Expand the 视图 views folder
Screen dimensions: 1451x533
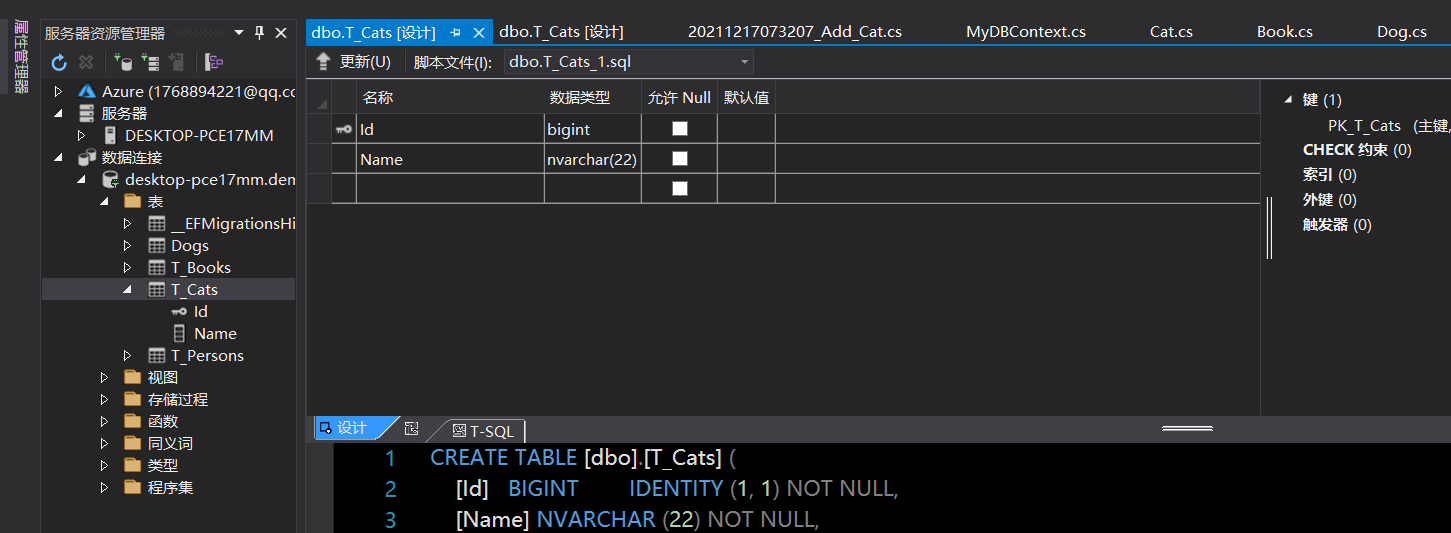tap(105, 378)
